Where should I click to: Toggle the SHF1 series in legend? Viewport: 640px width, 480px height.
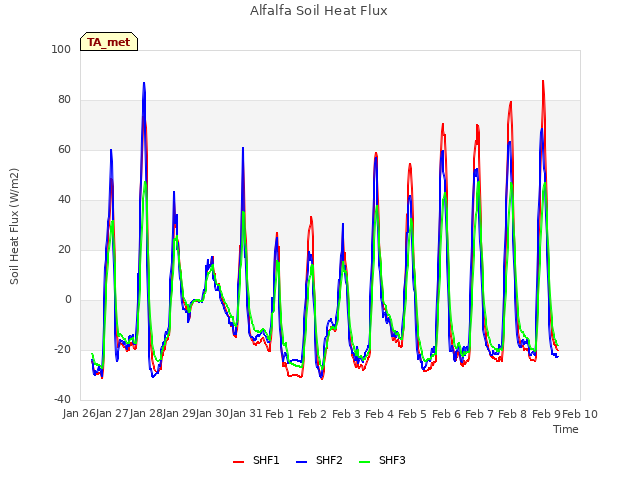click(x=256, y=461)
